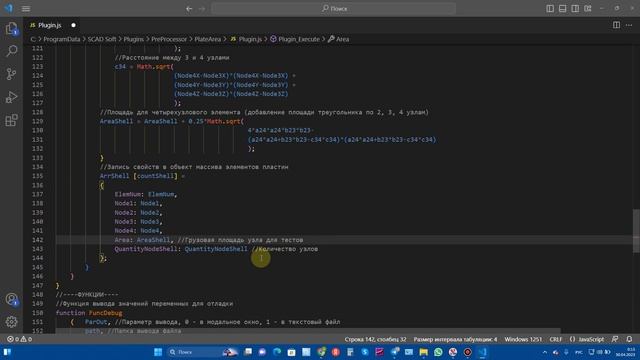Open the ProgramData breadcrumb
Viewport: 640px width, 360px height.
(x=62, y=39)
